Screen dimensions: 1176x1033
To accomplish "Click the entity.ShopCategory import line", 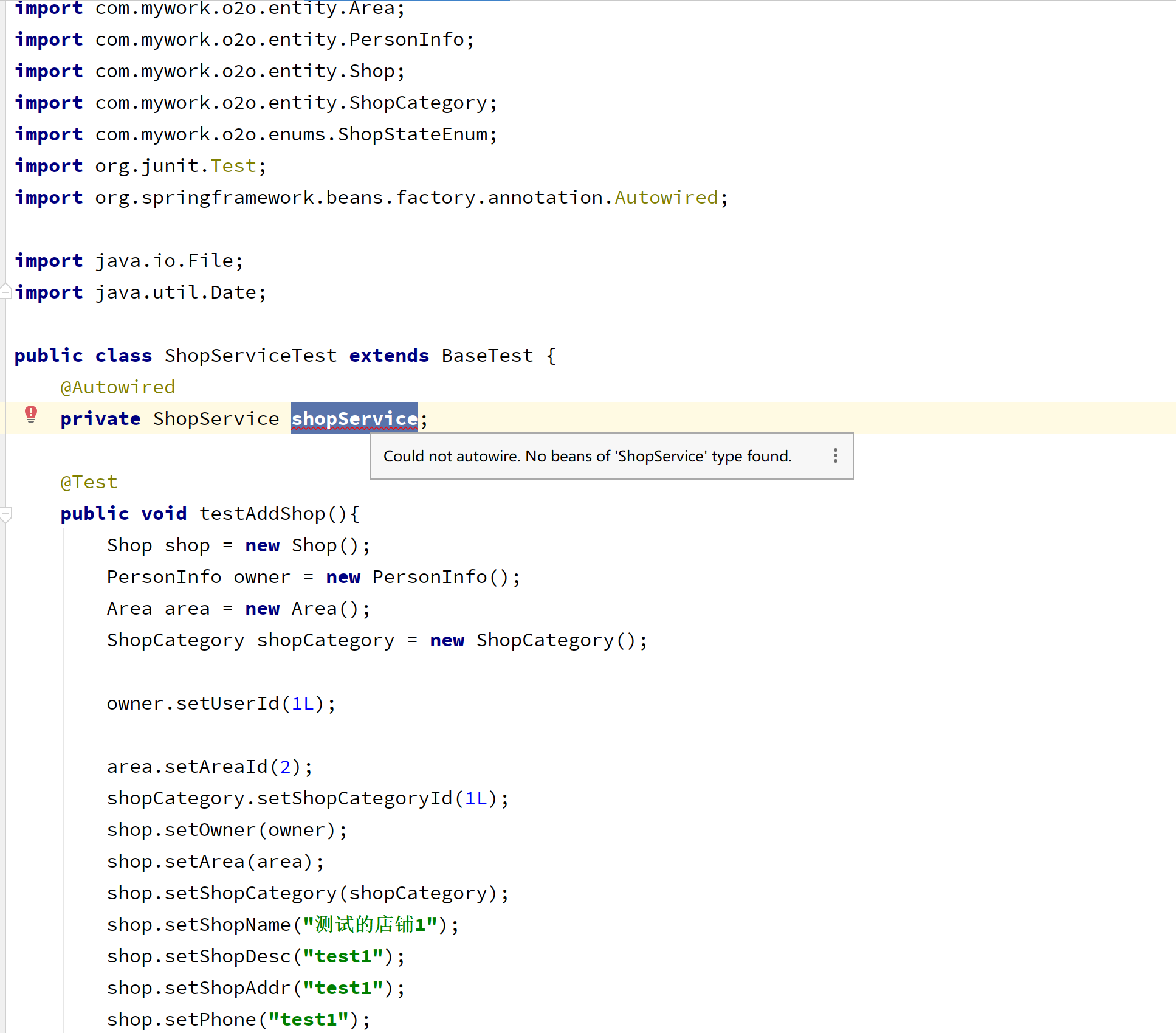I will click(x=256, y=103).
